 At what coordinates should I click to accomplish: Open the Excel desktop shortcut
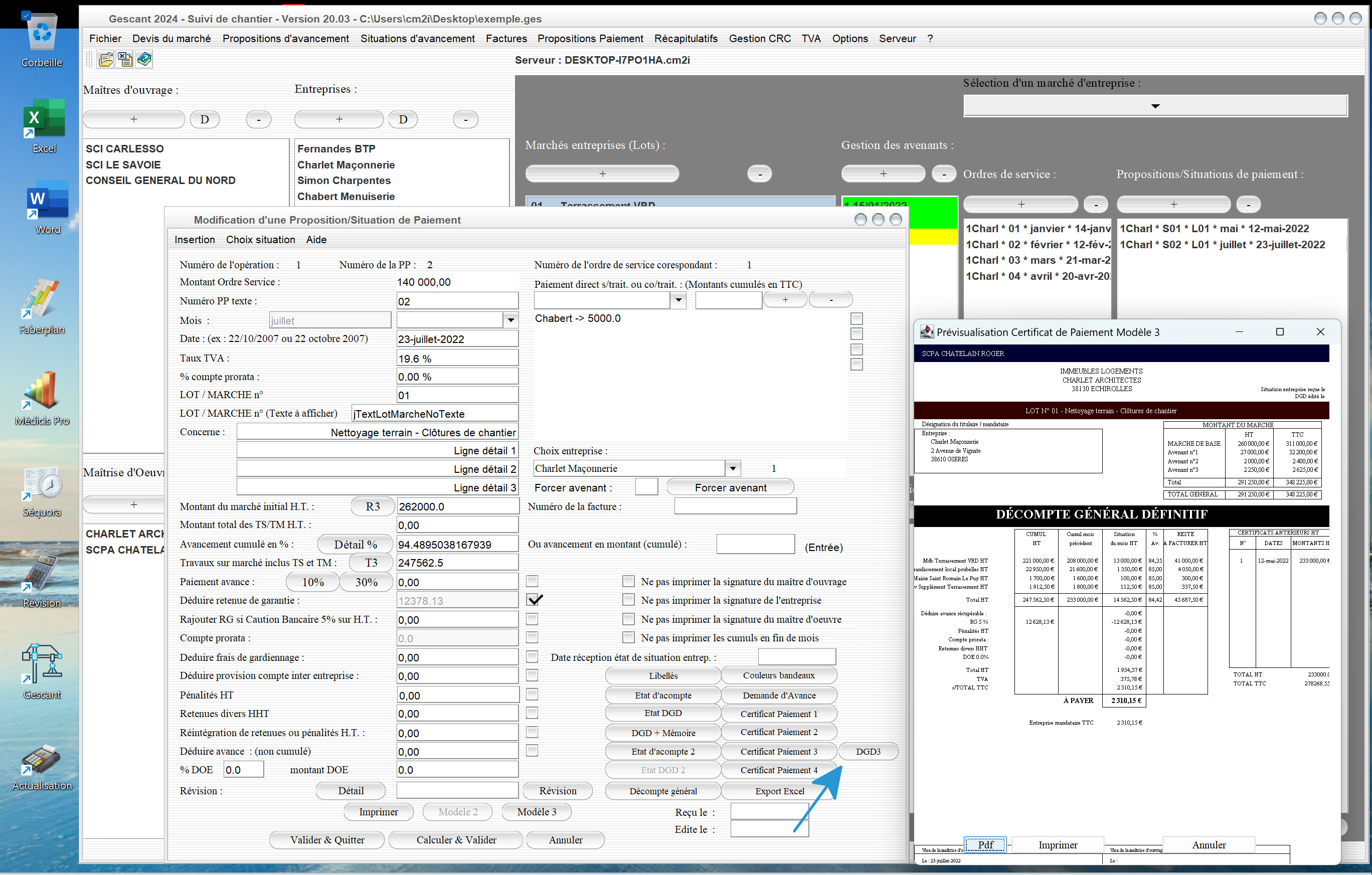coord(44,125)
